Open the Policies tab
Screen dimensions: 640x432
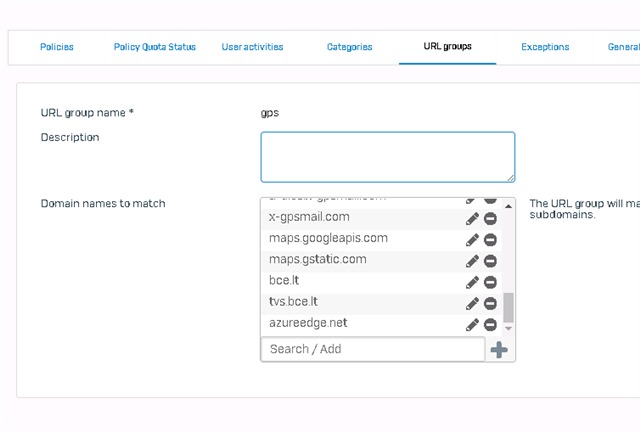click(57, 47)
